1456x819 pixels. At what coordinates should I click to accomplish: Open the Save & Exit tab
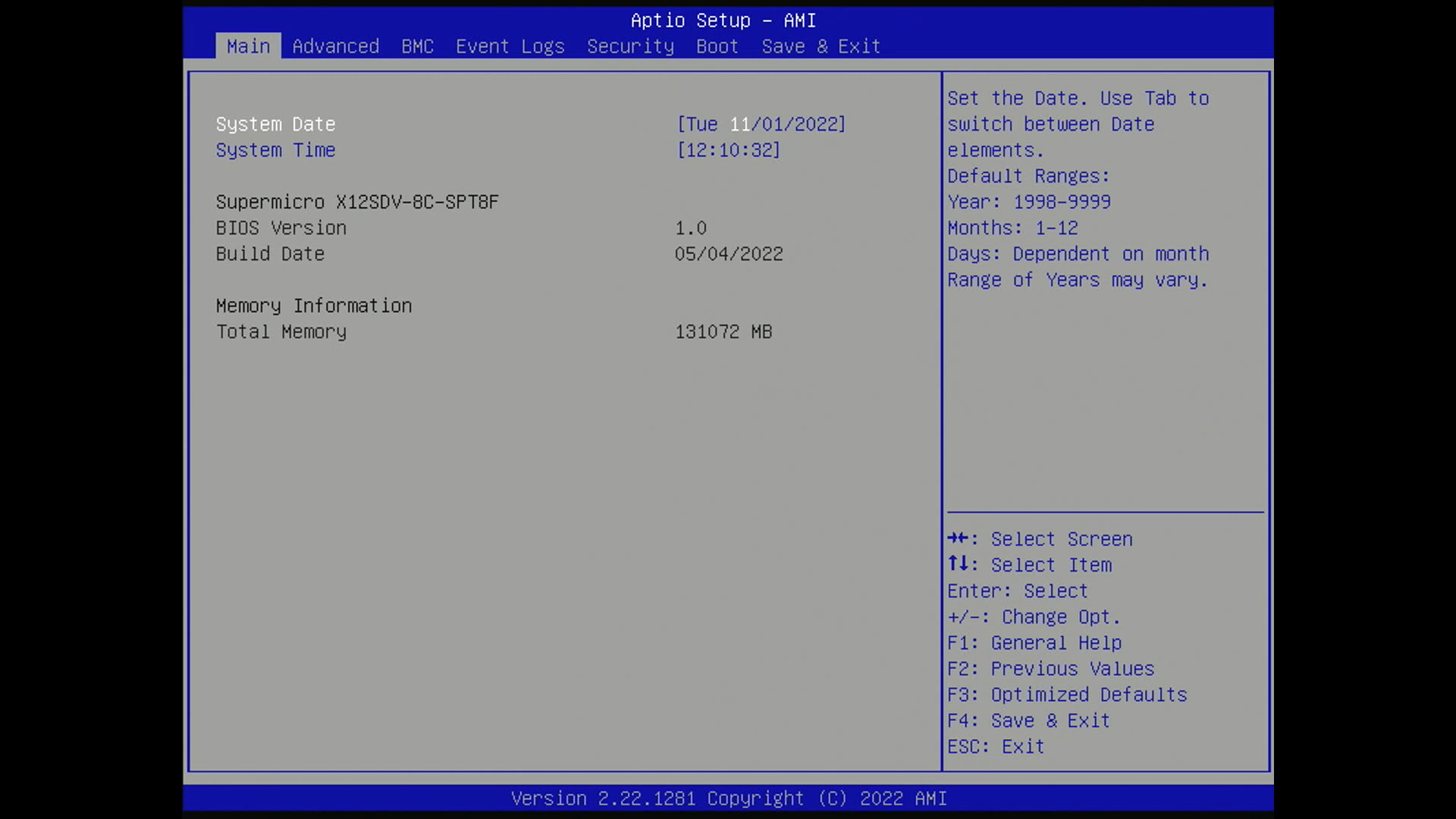821,46
